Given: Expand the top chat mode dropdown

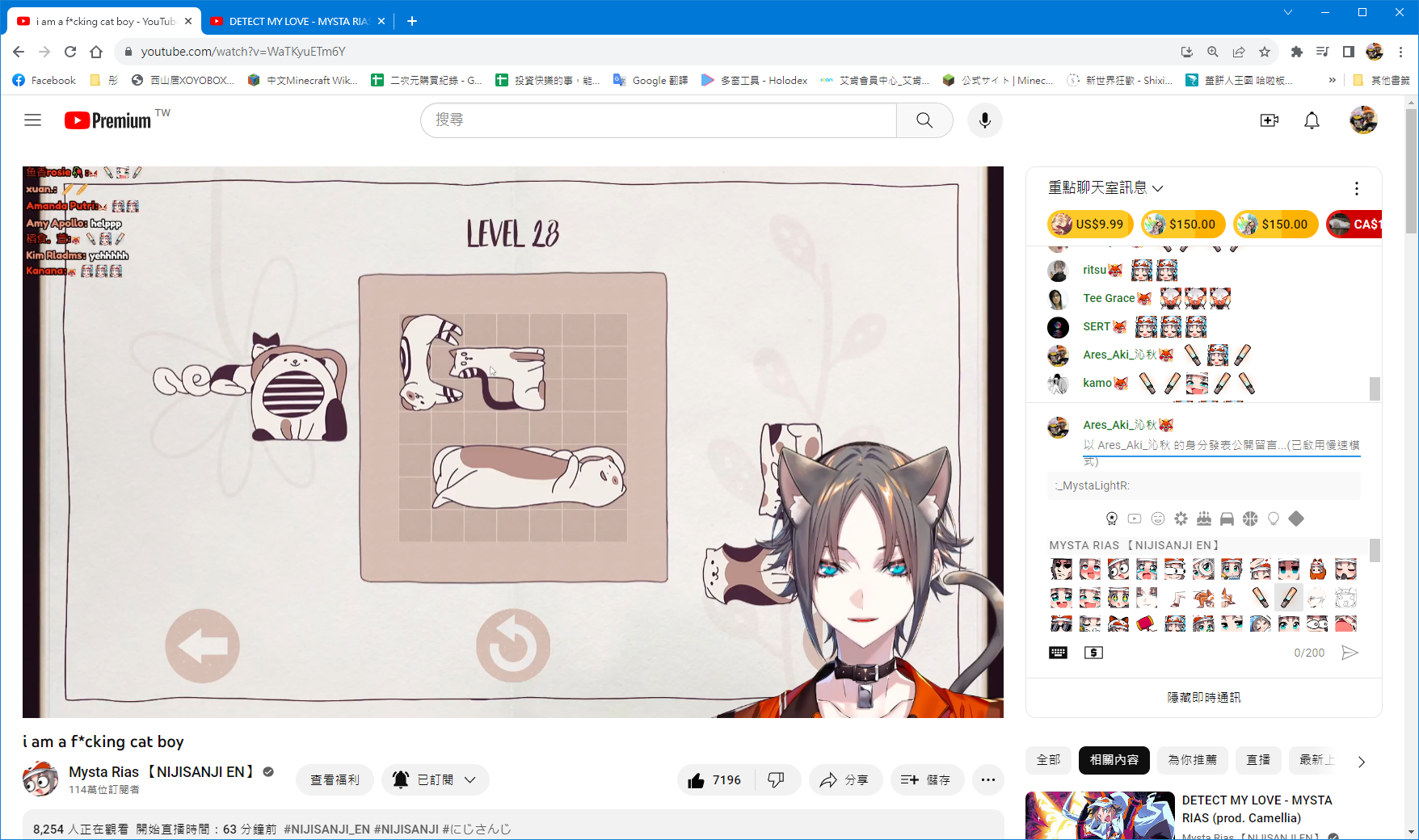Looking at the screenshot, I should pyautogui.click(x=1105, y=188).
